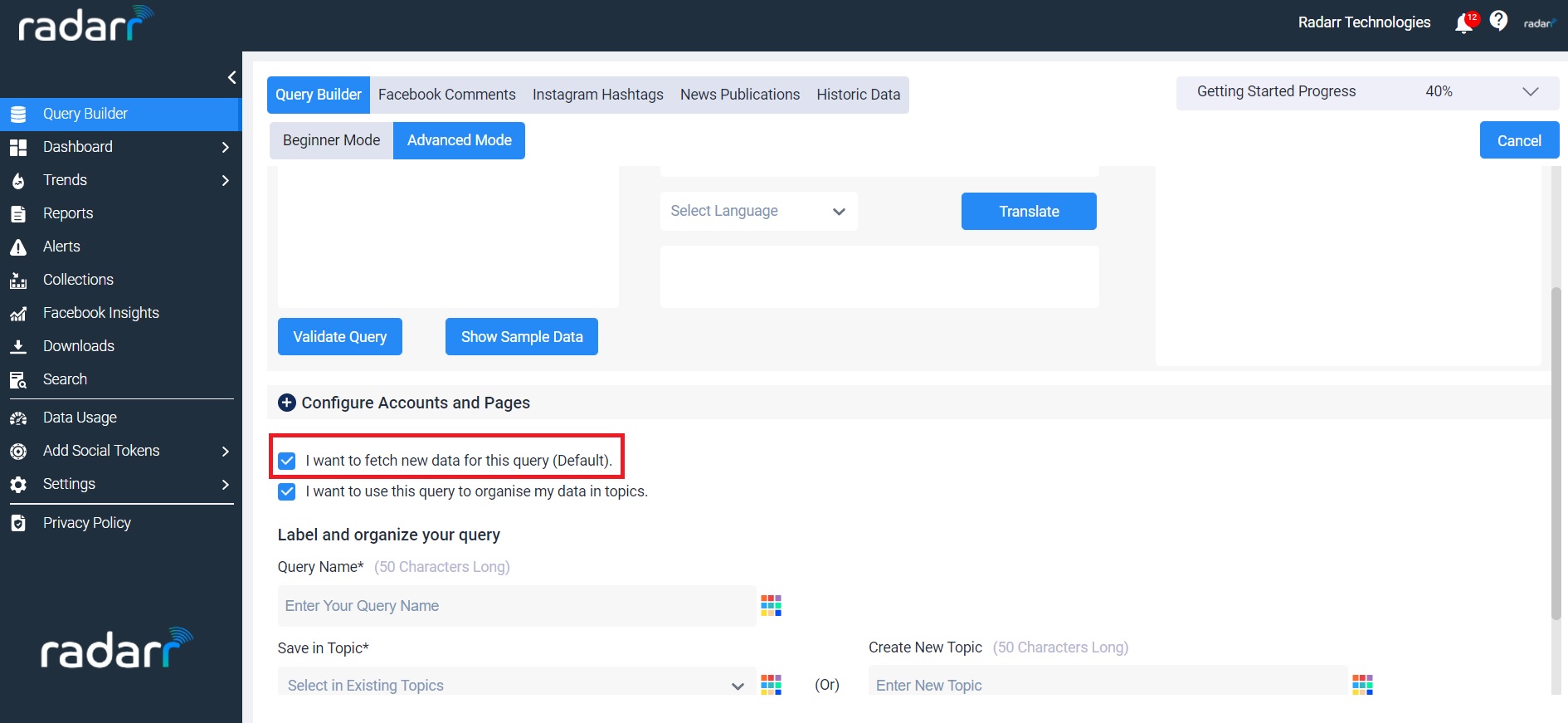Click the Search magnifier icon in sidebar
Image resolution: width=1568 pixels, height=723 pixels.
tap(18, 380)
